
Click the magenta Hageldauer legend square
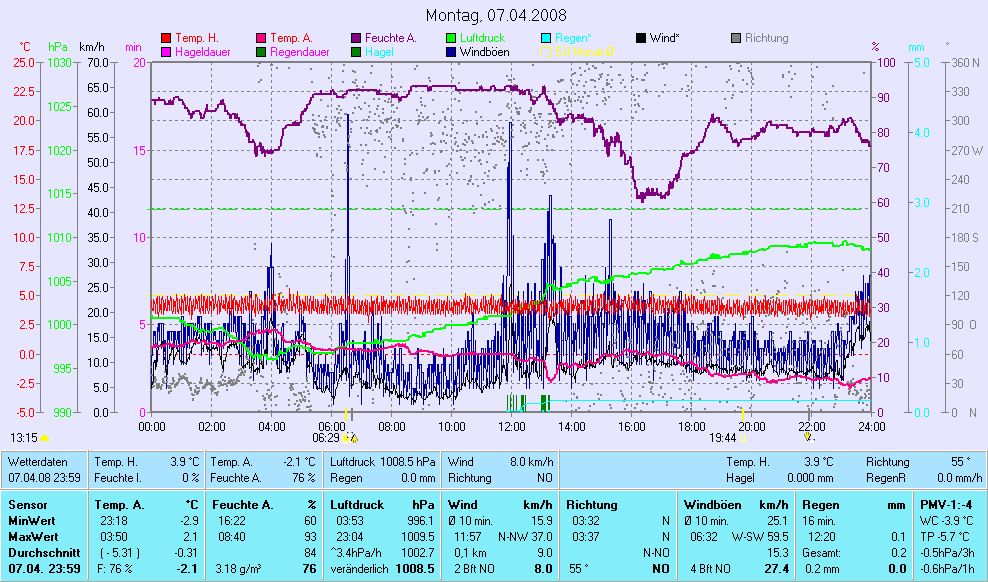(166, 51)
